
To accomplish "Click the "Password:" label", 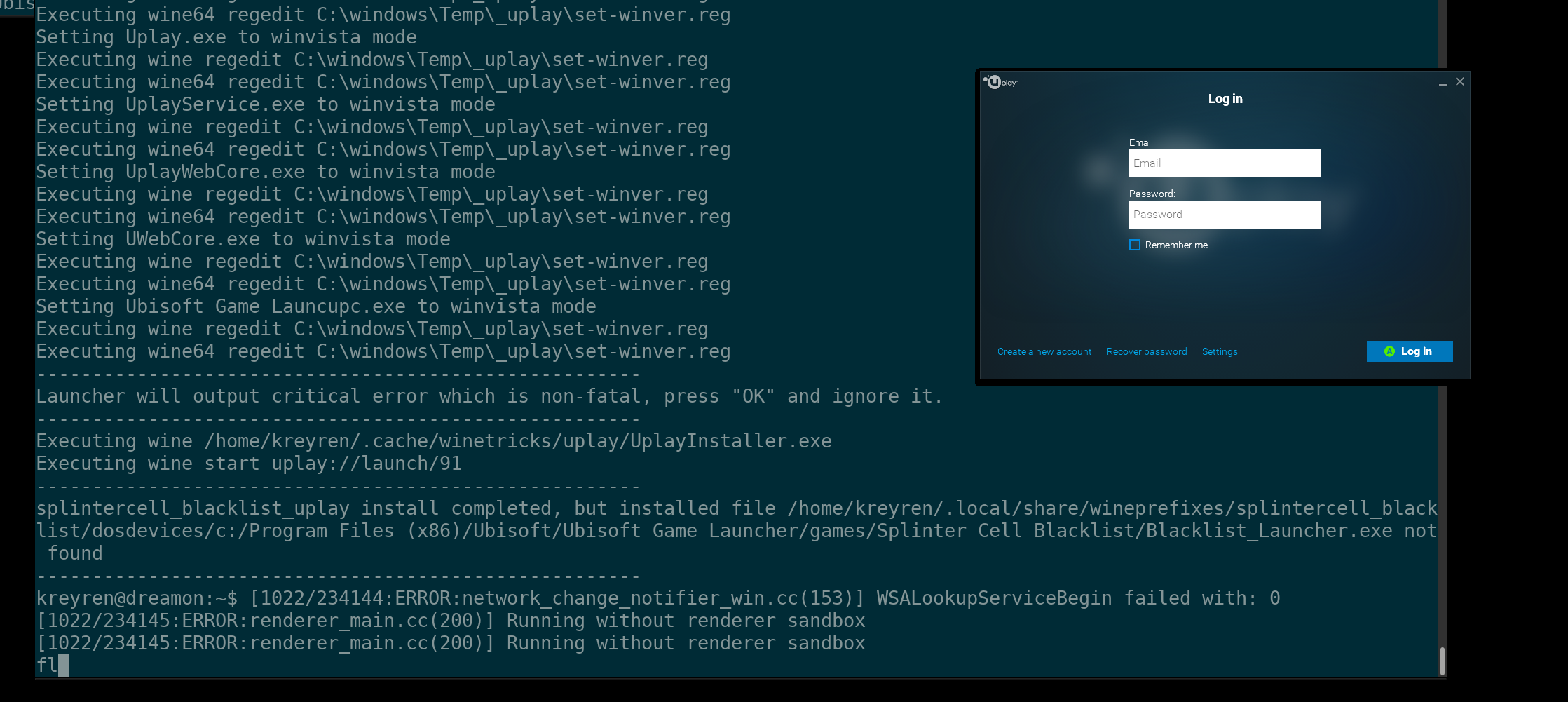I will [x=1152, y=194].
